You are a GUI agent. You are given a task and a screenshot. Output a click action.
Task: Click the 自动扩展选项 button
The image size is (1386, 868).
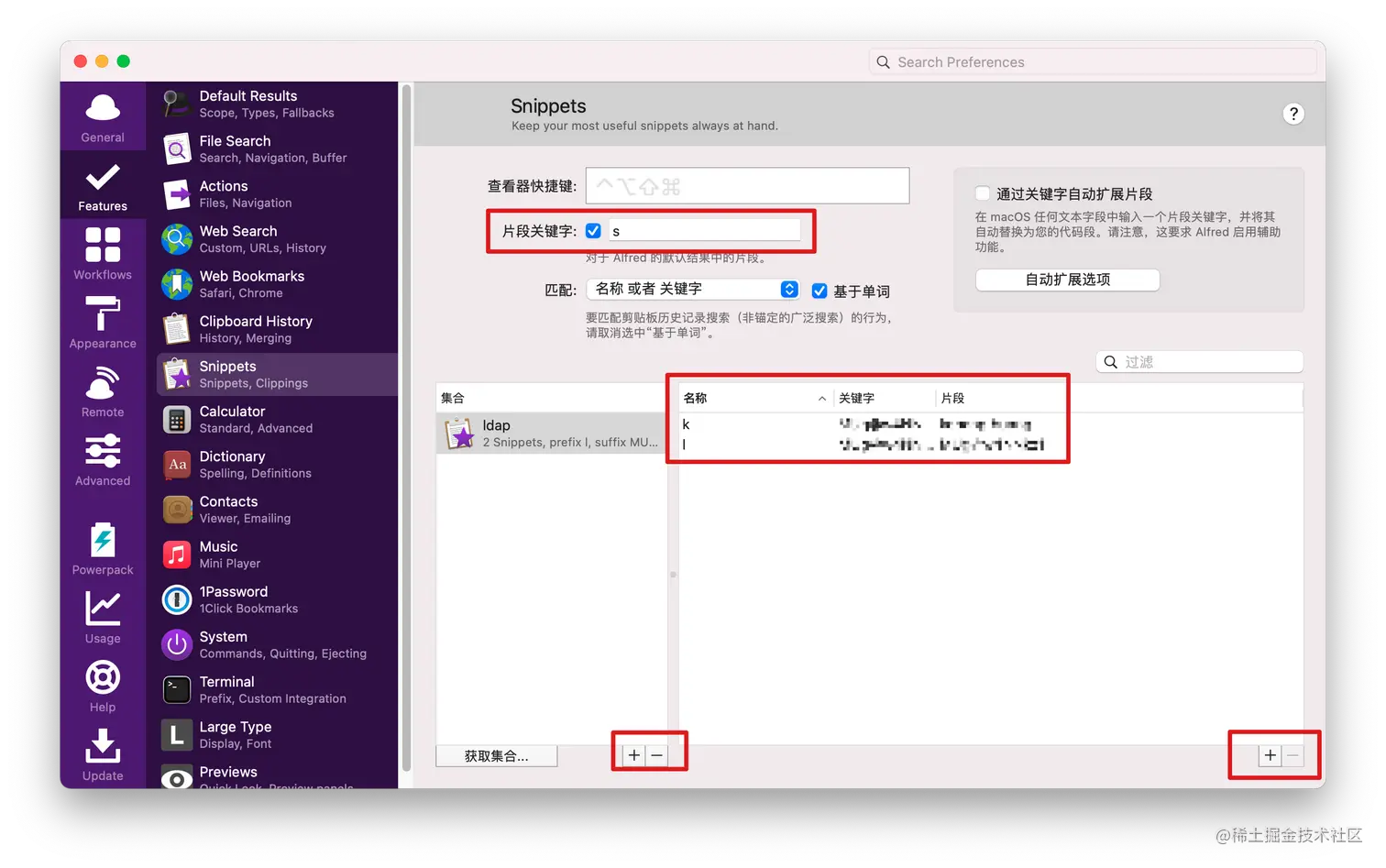click(x=1067, y=280)
